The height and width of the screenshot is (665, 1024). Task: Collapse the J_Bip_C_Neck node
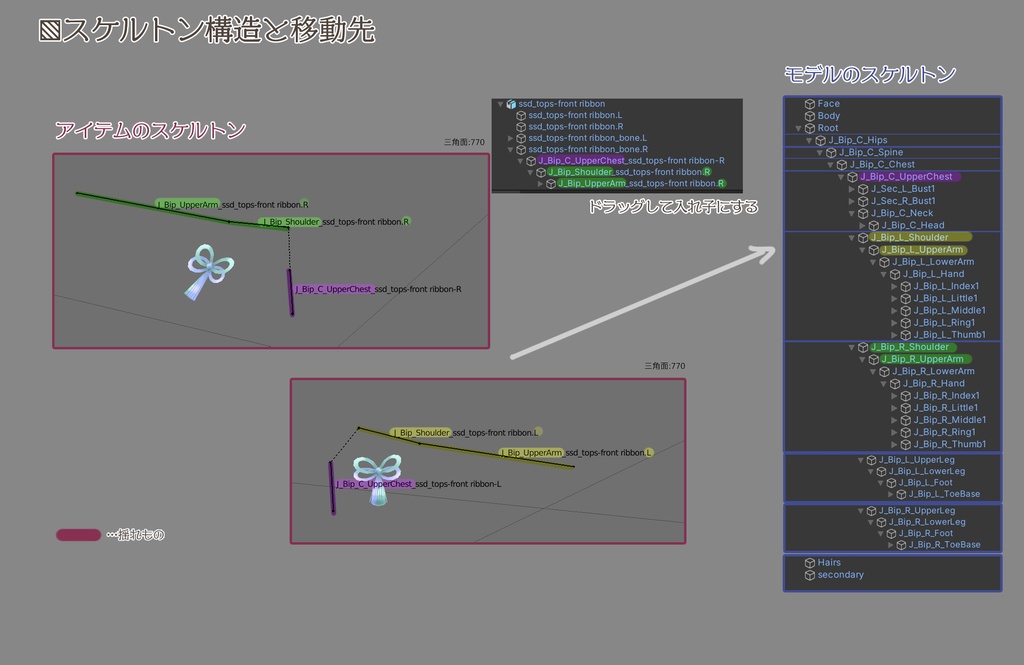coord(852,214)
